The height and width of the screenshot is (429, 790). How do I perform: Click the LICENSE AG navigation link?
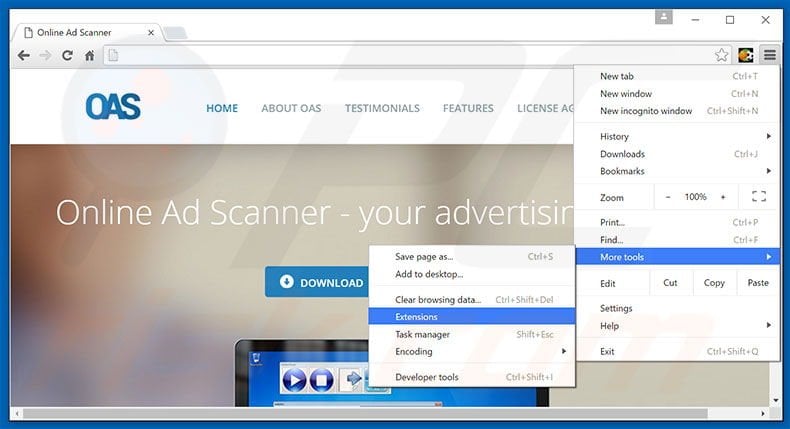(x=546, y=108)
